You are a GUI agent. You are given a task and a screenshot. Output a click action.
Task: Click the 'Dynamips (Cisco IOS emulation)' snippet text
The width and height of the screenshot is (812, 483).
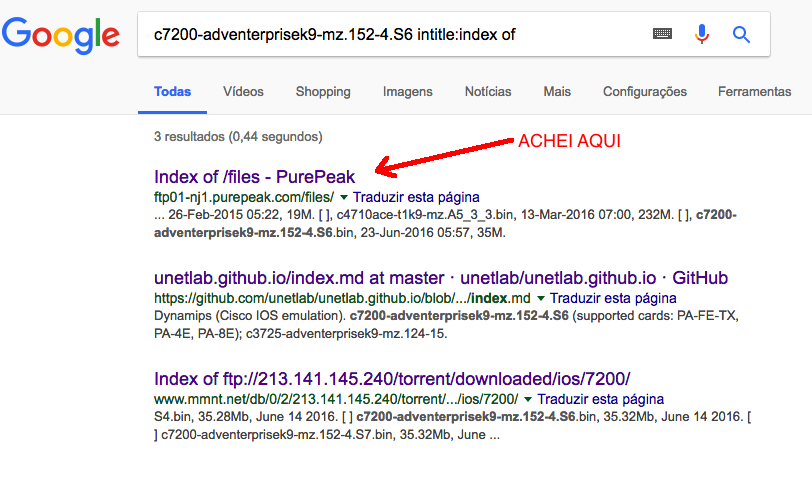(x=250, y=316)
